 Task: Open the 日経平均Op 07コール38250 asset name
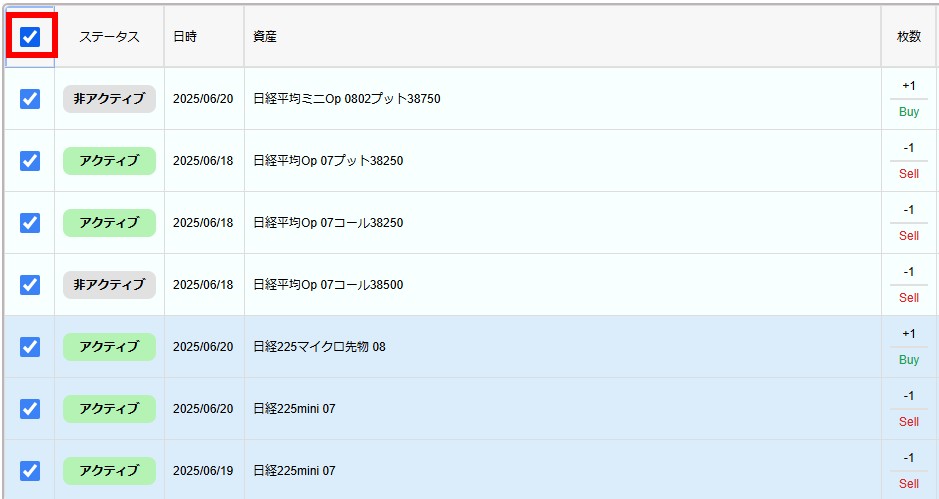pos(328,223)
